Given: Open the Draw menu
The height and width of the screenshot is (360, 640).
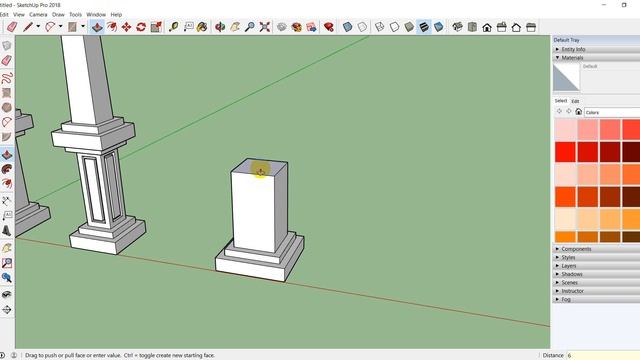Looking at the screenshot, I should [x=58, y=14].
